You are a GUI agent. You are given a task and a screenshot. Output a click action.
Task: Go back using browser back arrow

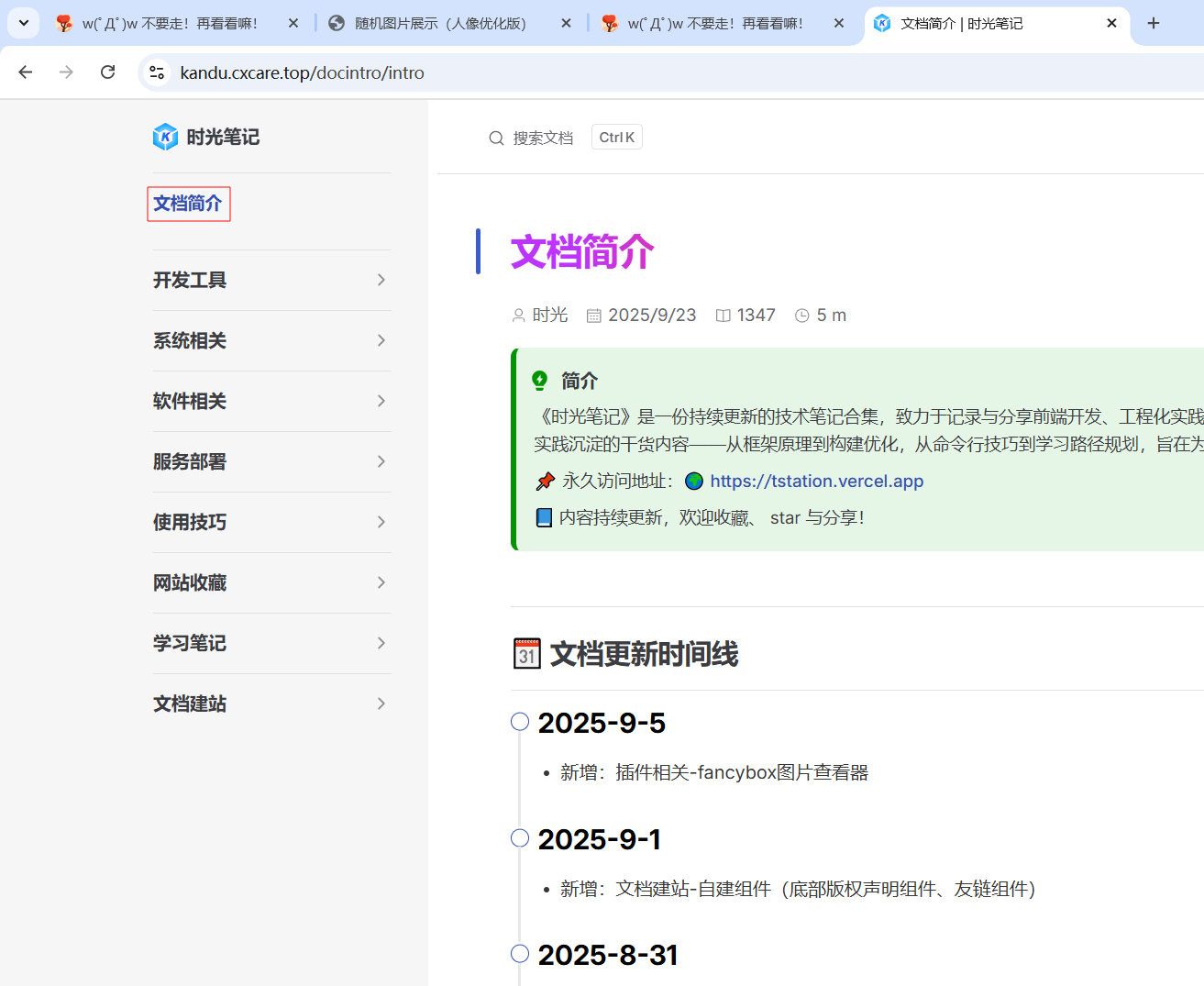pos(26,72)
